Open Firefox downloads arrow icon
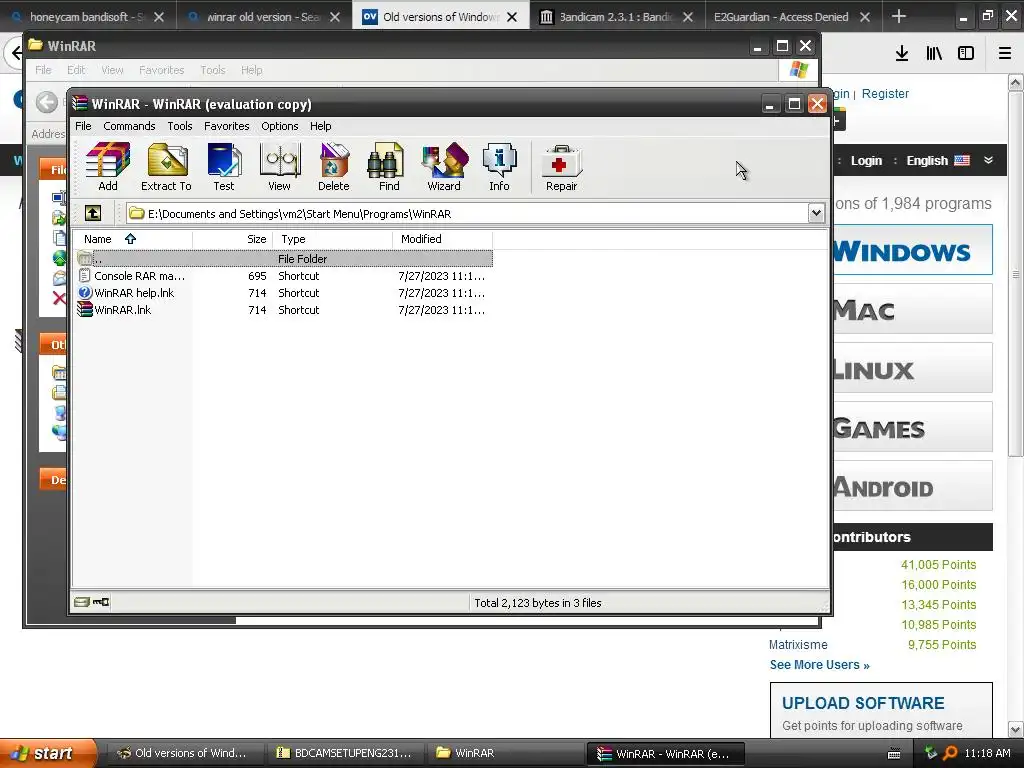The image size is (1024, 768). coord(902,53)
